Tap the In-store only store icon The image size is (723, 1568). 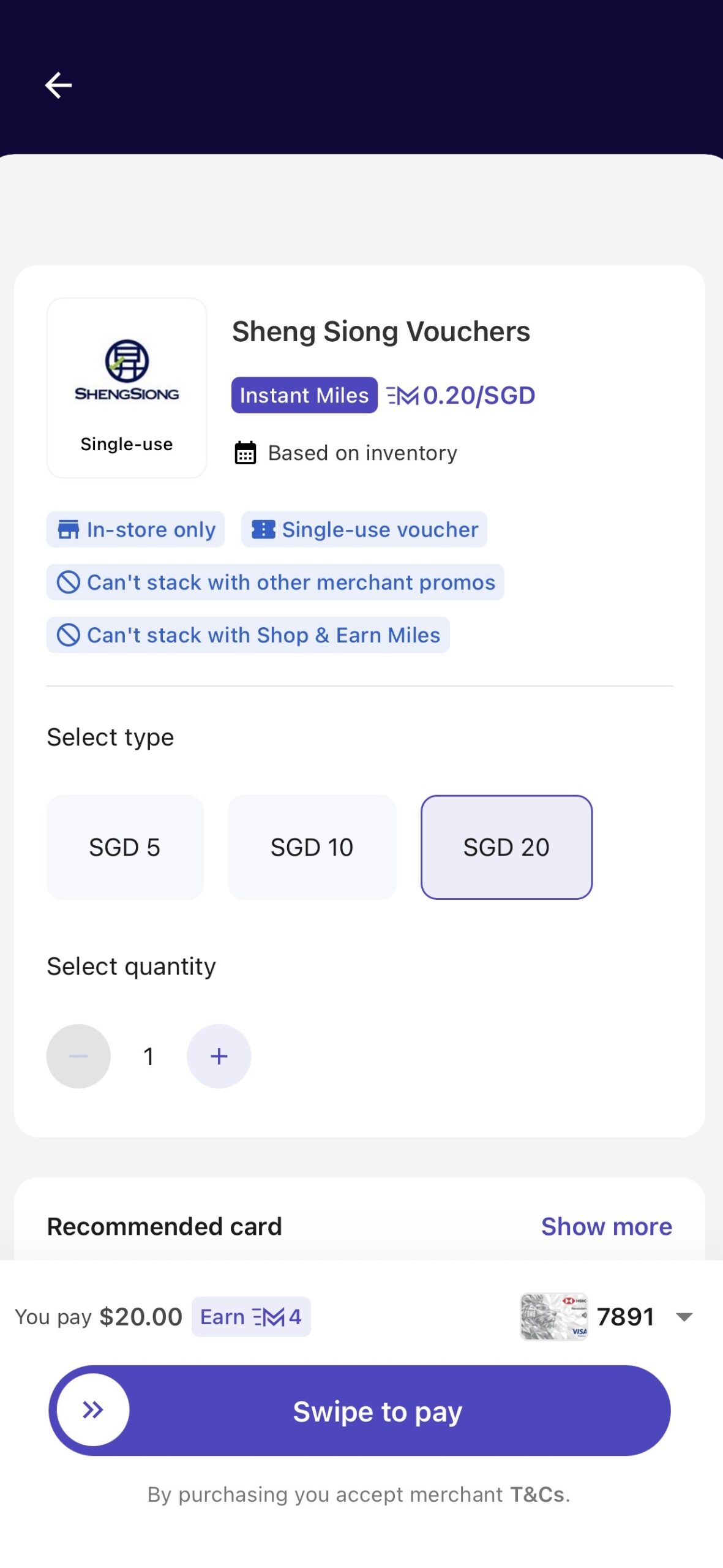68,530
